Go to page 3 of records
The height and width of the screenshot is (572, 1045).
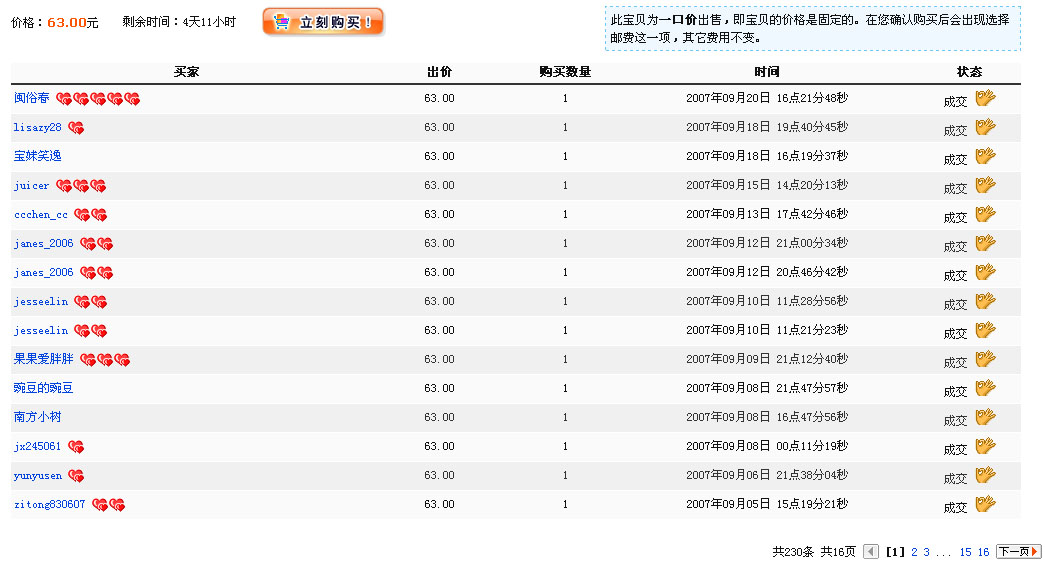pos(926,552)
